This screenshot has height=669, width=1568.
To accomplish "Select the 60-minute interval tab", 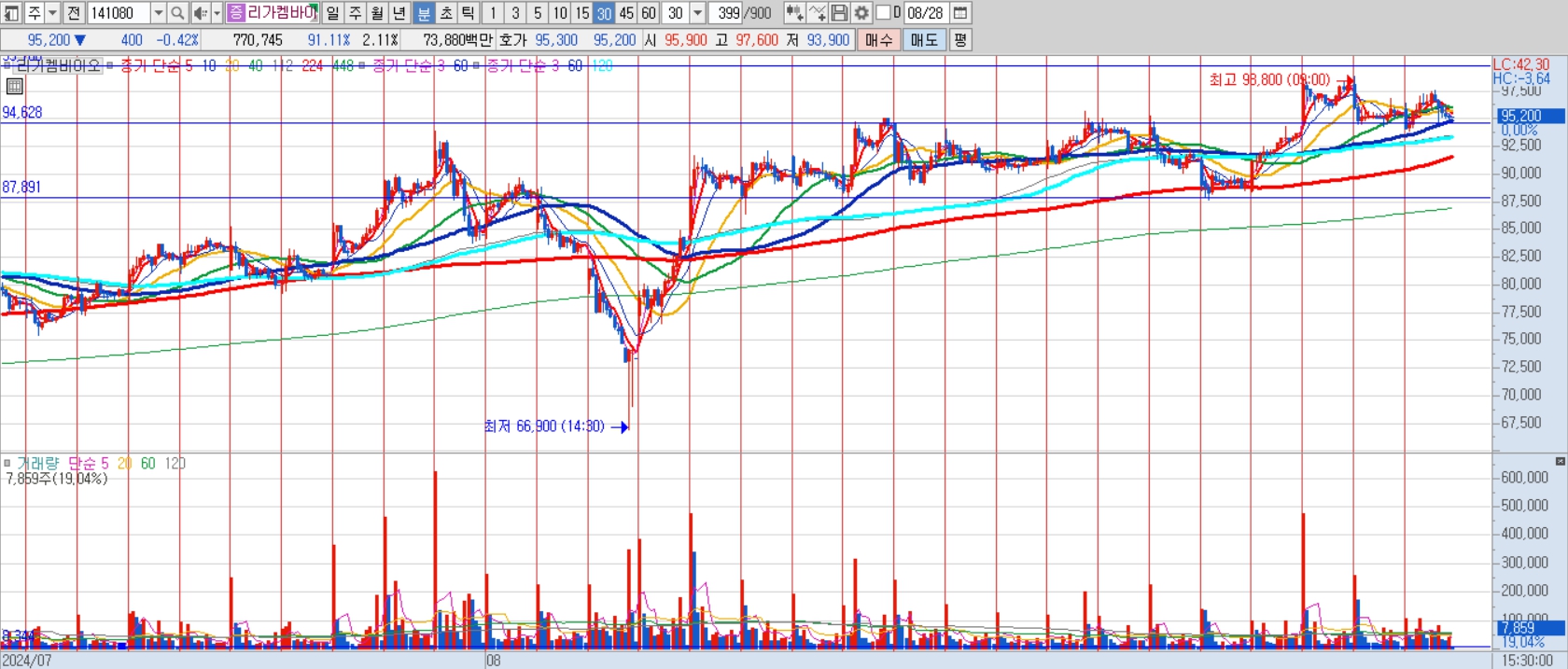I will tap(649, 13).
